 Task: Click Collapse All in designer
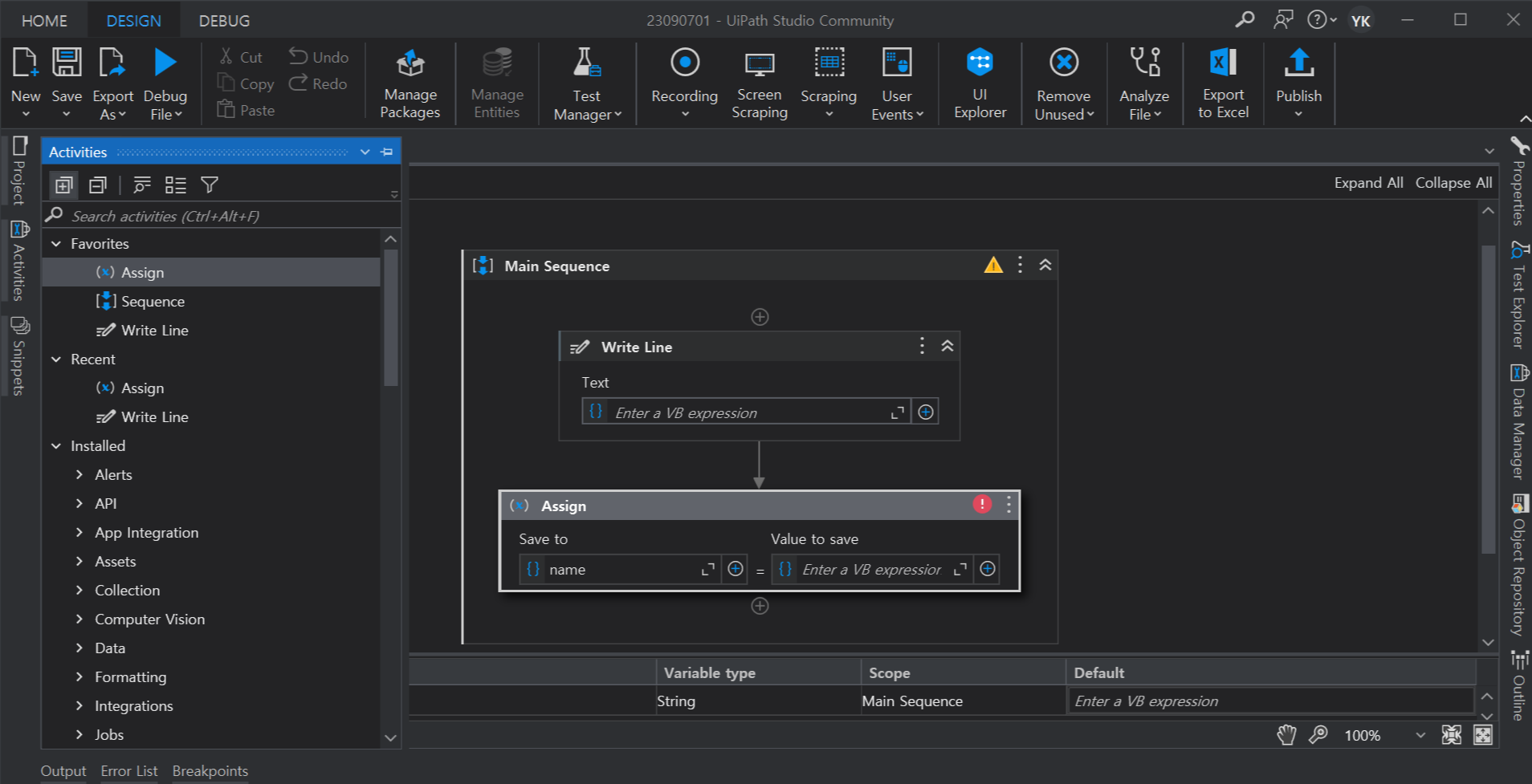[x=1453, y=183]
